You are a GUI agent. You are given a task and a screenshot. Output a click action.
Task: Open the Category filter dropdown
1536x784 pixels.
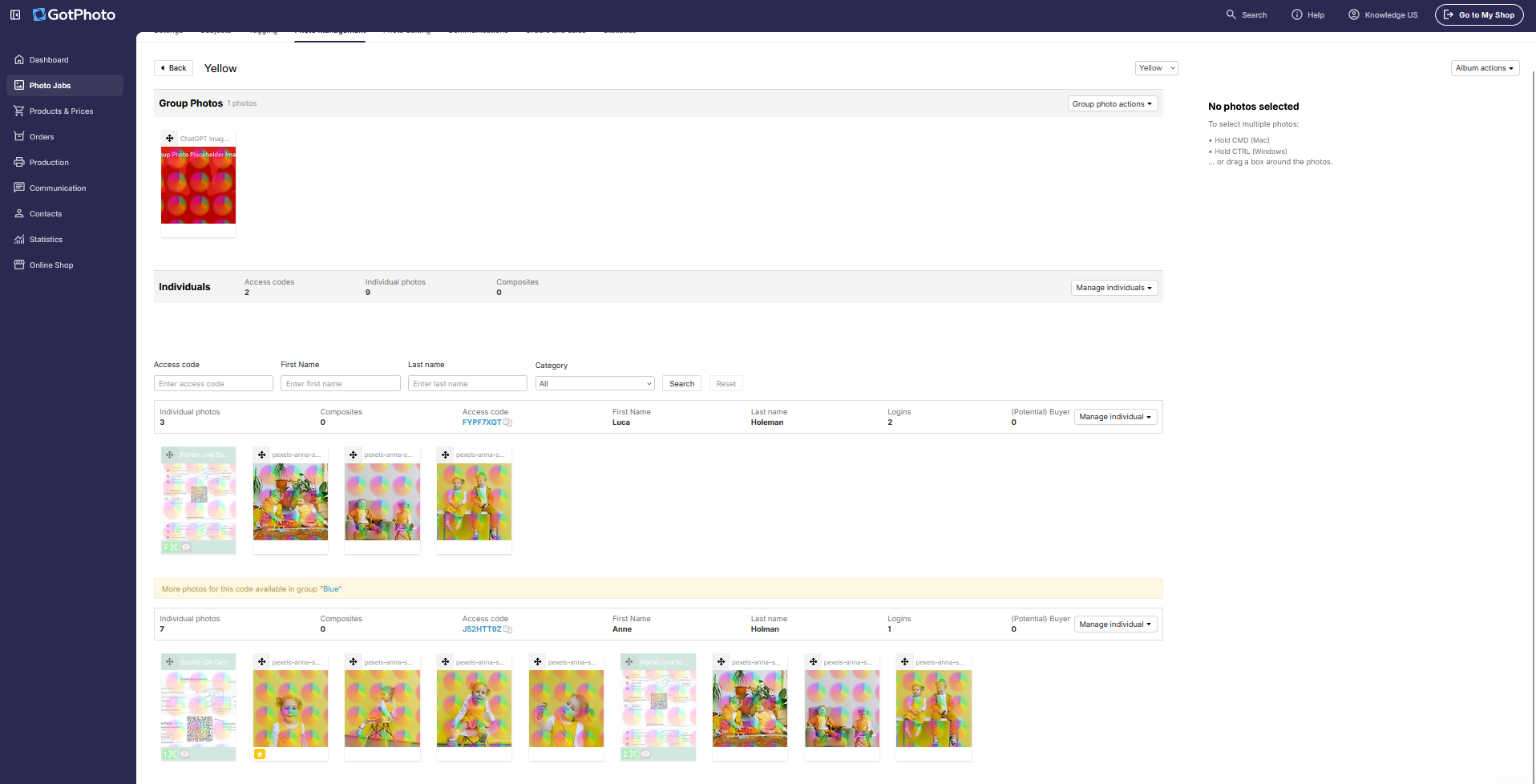pos(595,384)
